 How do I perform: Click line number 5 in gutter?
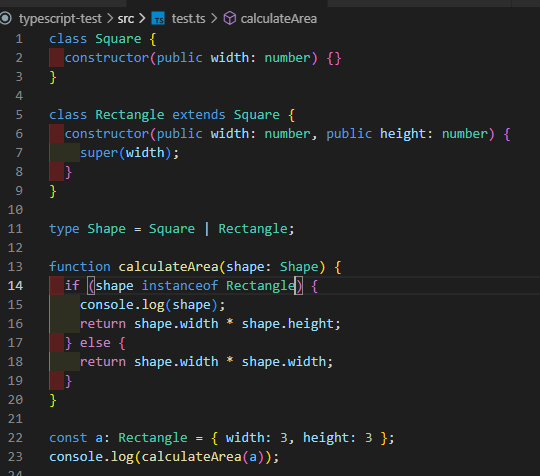click(19, 115)
